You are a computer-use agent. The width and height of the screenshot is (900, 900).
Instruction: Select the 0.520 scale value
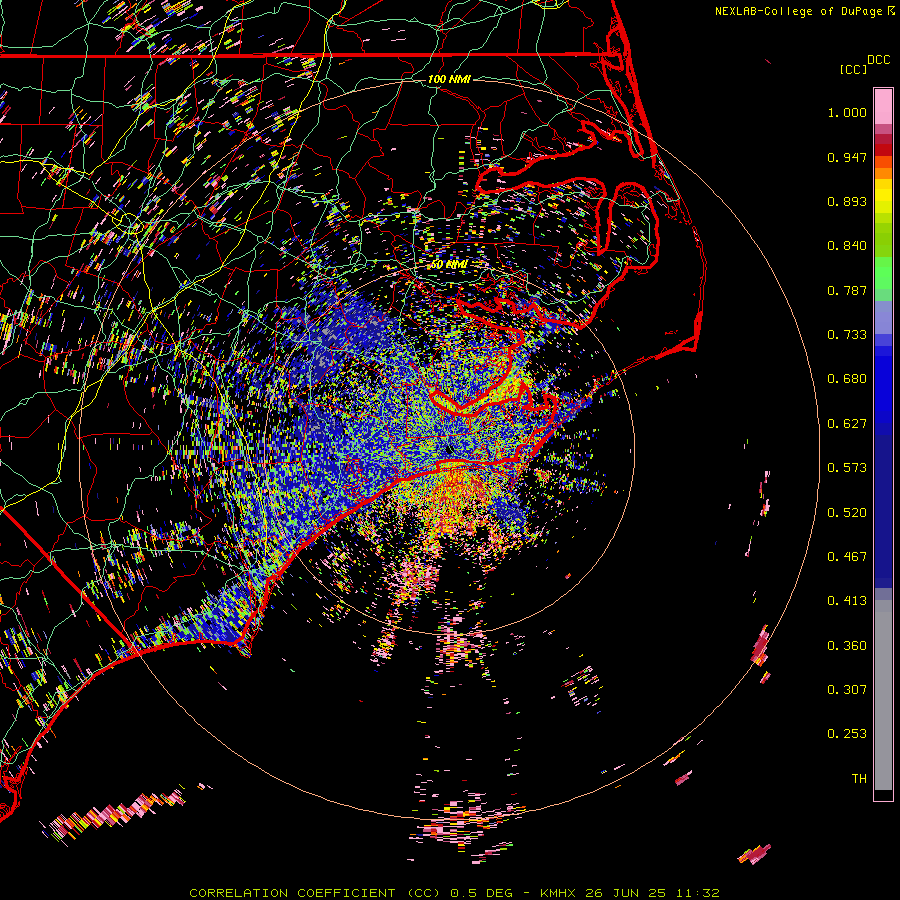[x=847, y=513]
